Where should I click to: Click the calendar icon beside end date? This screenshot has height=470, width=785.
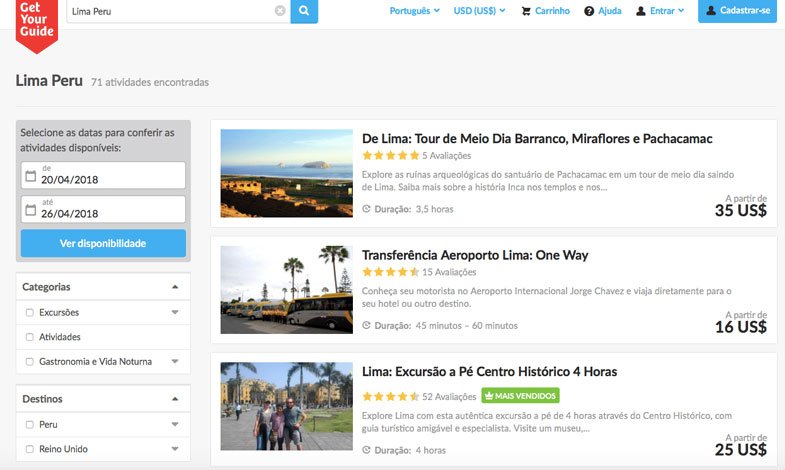30,209
